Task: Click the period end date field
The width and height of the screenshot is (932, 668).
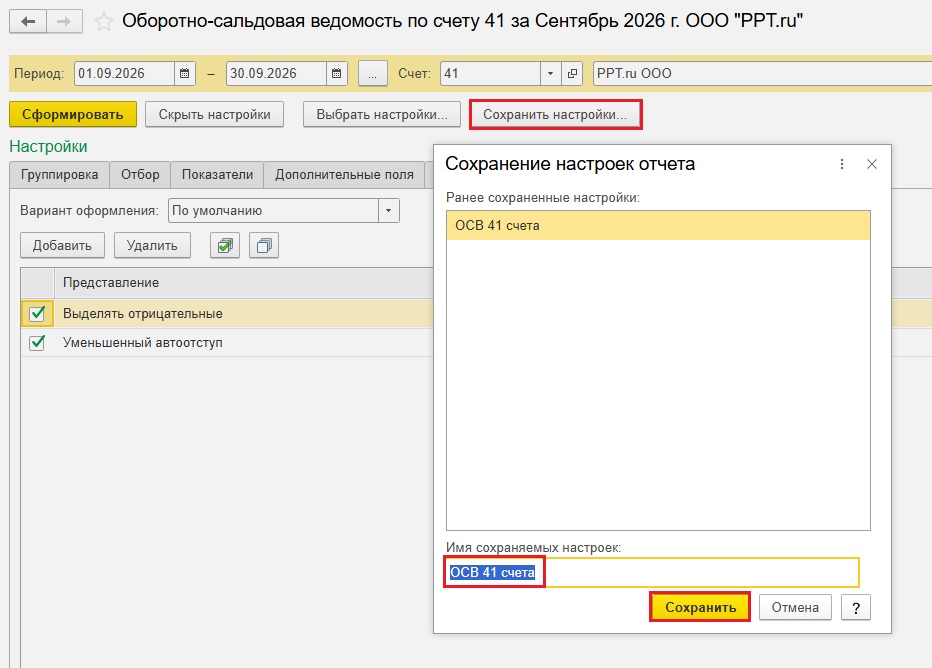Action: [276, 74]
